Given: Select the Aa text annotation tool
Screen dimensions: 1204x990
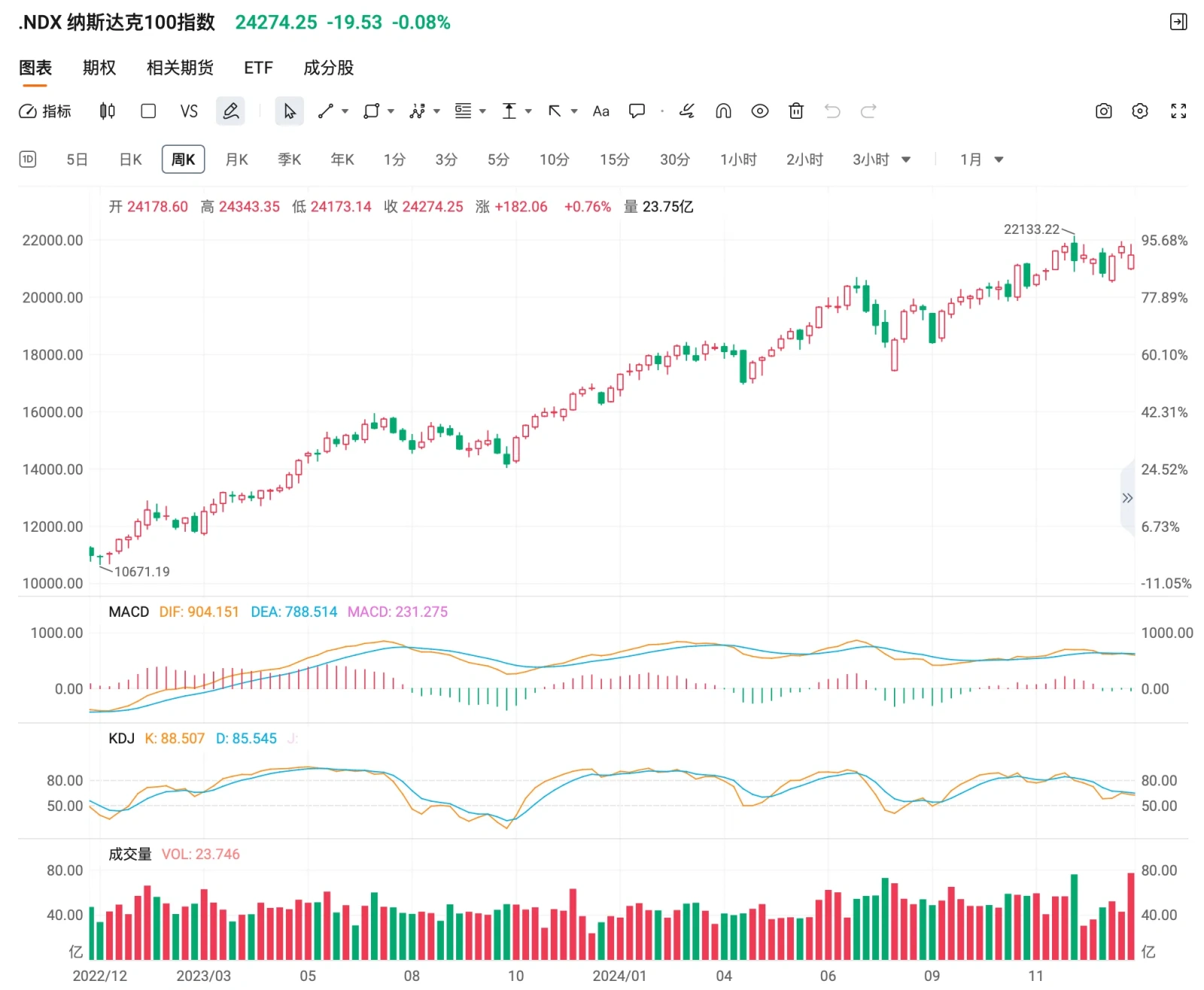Looking at the screenshot, I should pyautogui.click(x=600, y=111).
